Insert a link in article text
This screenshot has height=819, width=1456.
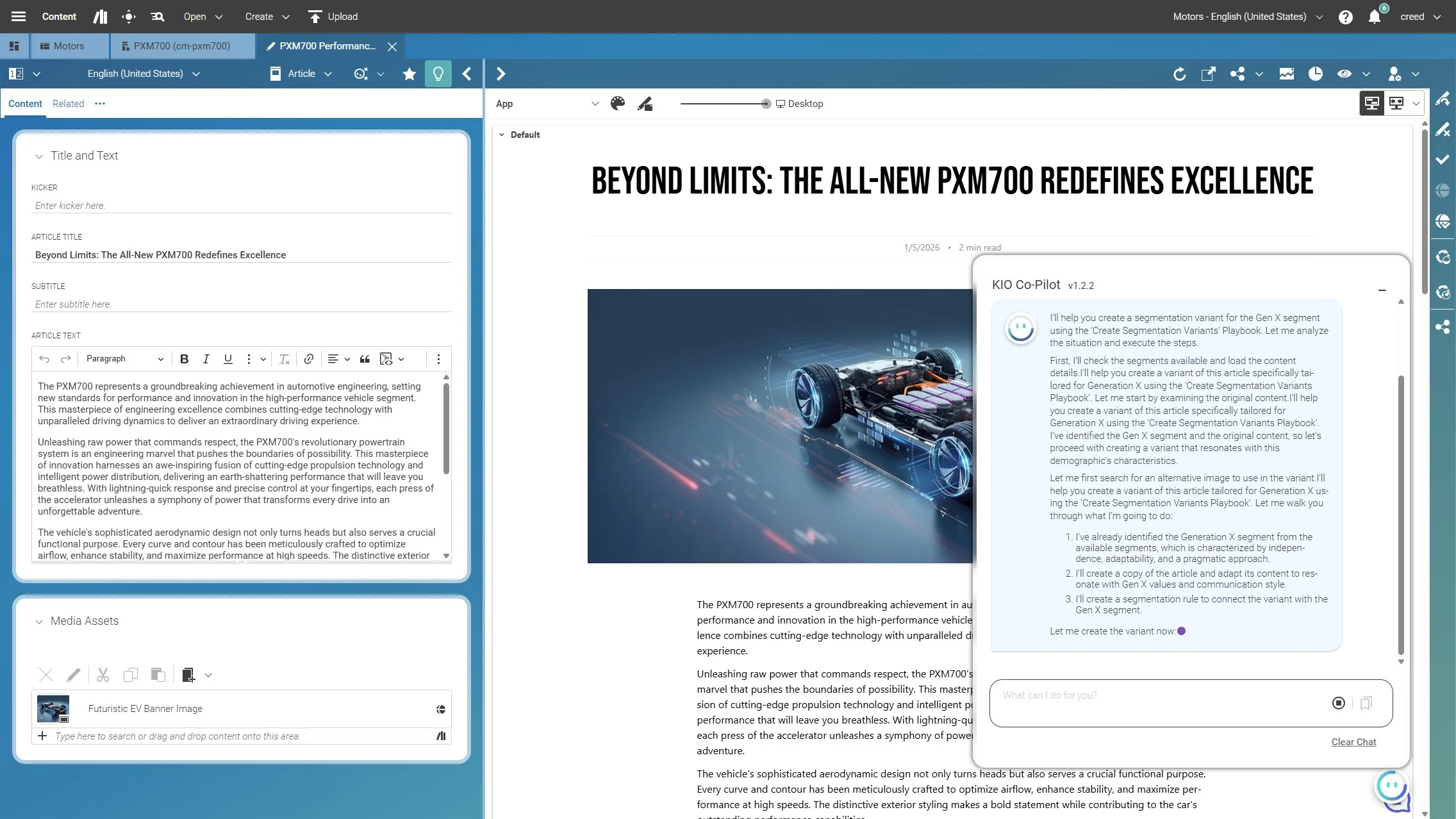coord(309,359)
